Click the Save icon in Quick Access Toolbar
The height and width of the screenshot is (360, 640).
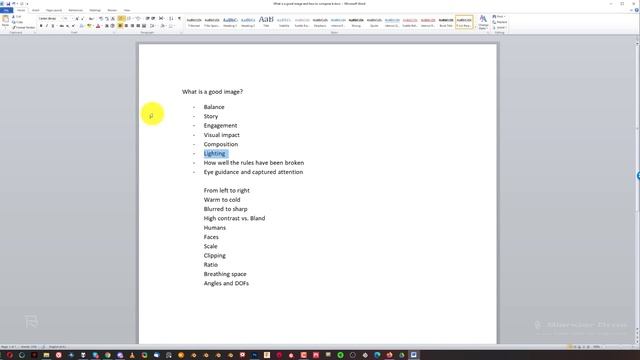coord(8,4)
